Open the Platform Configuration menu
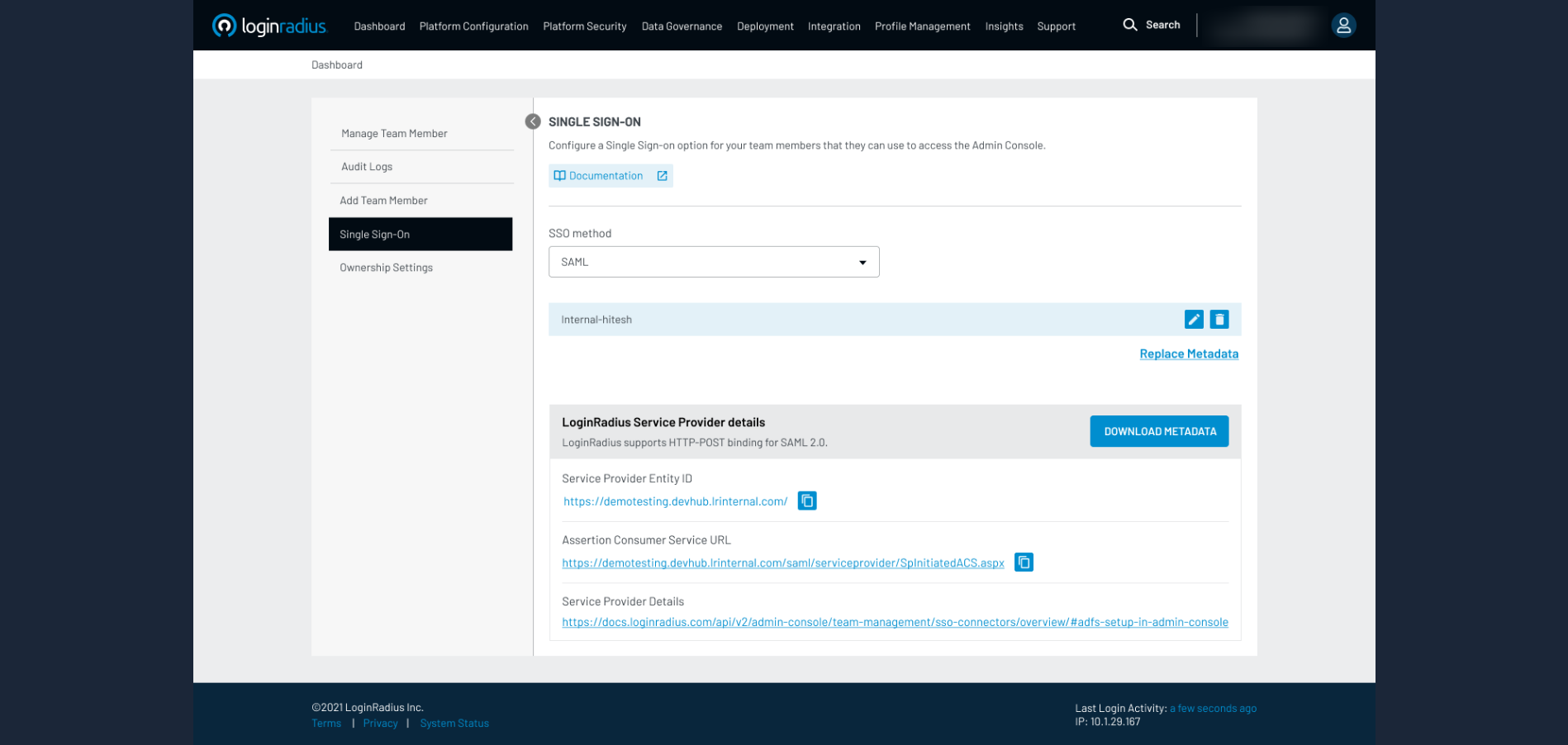 (x=473, y=26)
